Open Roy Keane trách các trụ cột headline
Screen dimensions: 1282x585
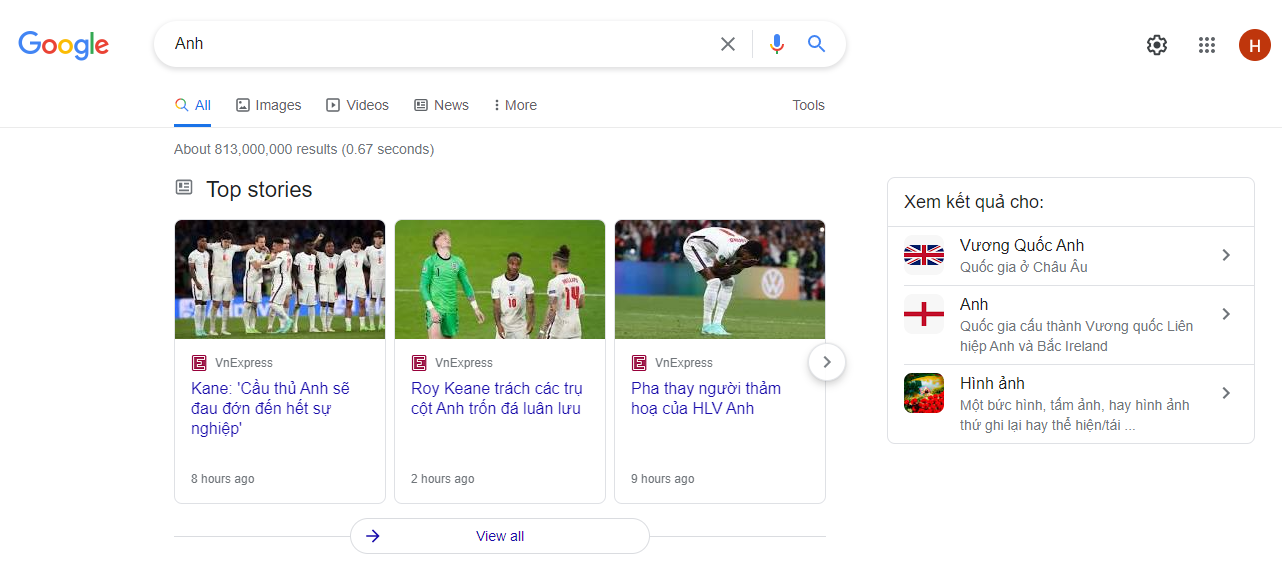496,398
